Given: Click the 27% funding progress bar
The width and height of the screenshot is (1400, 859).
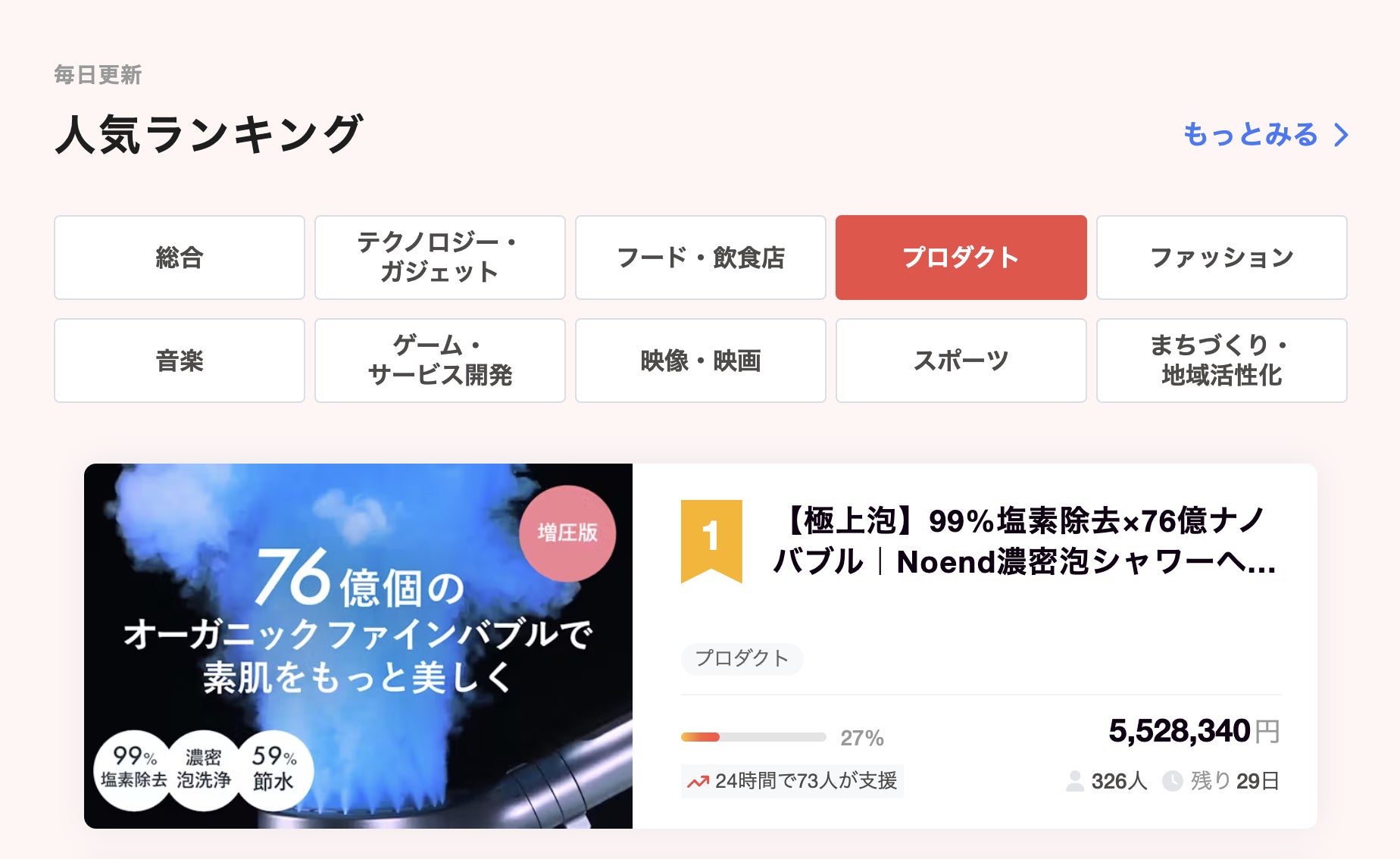Looking at the screenshot, I should click(753, 737).
